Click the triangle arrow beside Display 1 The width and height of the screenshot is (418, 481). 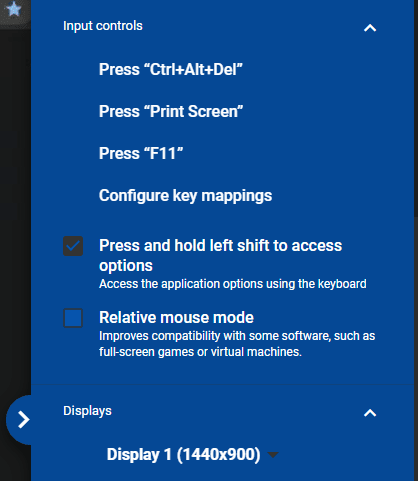tap(273, 455)
